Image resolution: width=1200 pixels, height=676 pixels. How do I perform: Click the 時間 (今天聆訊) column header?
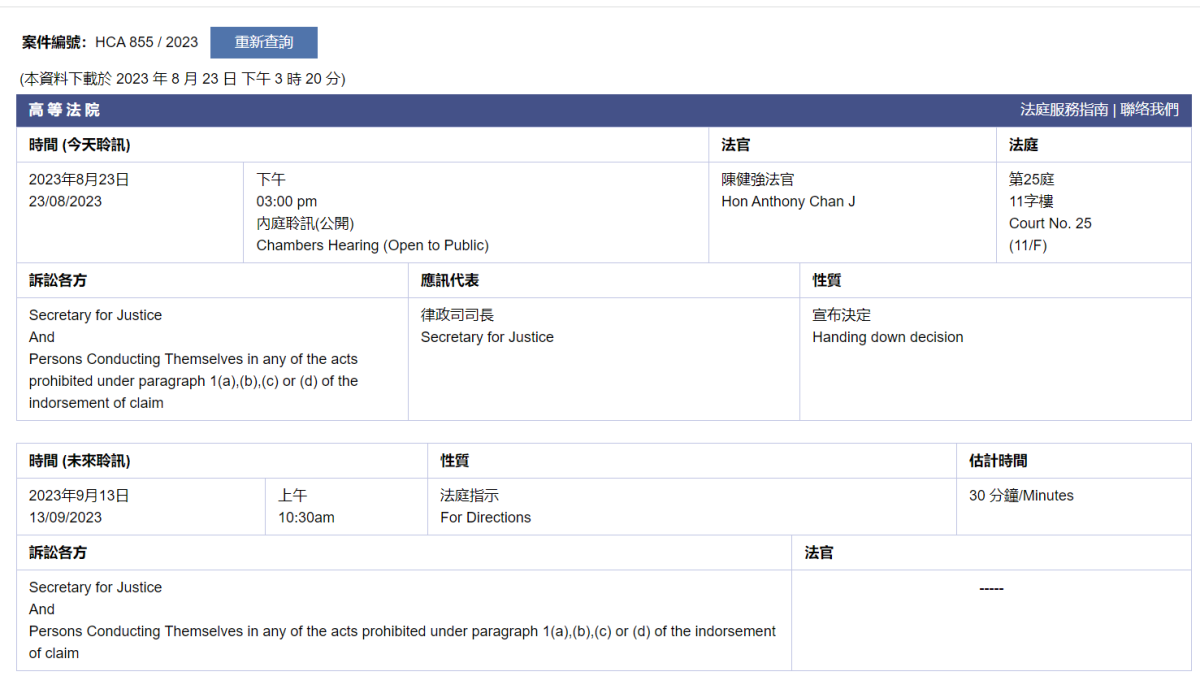click(x=80, y=145)
